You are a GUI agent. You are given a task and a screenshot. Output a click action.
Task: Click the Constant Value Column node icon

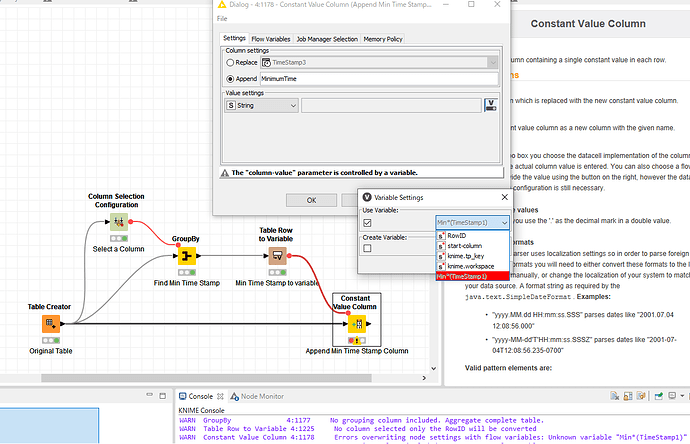pos(356,324)
